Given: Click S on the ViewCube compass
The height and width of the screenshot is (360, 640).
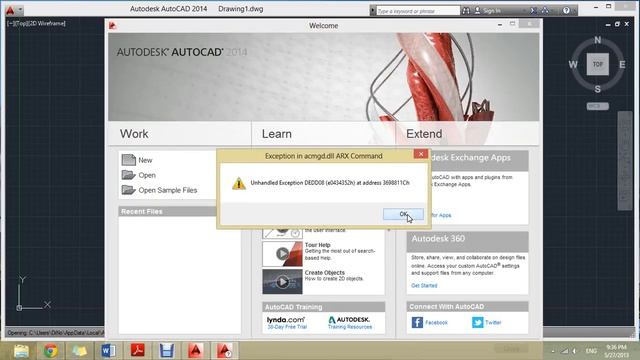Looking at the screenshot, I should (598, 89).
